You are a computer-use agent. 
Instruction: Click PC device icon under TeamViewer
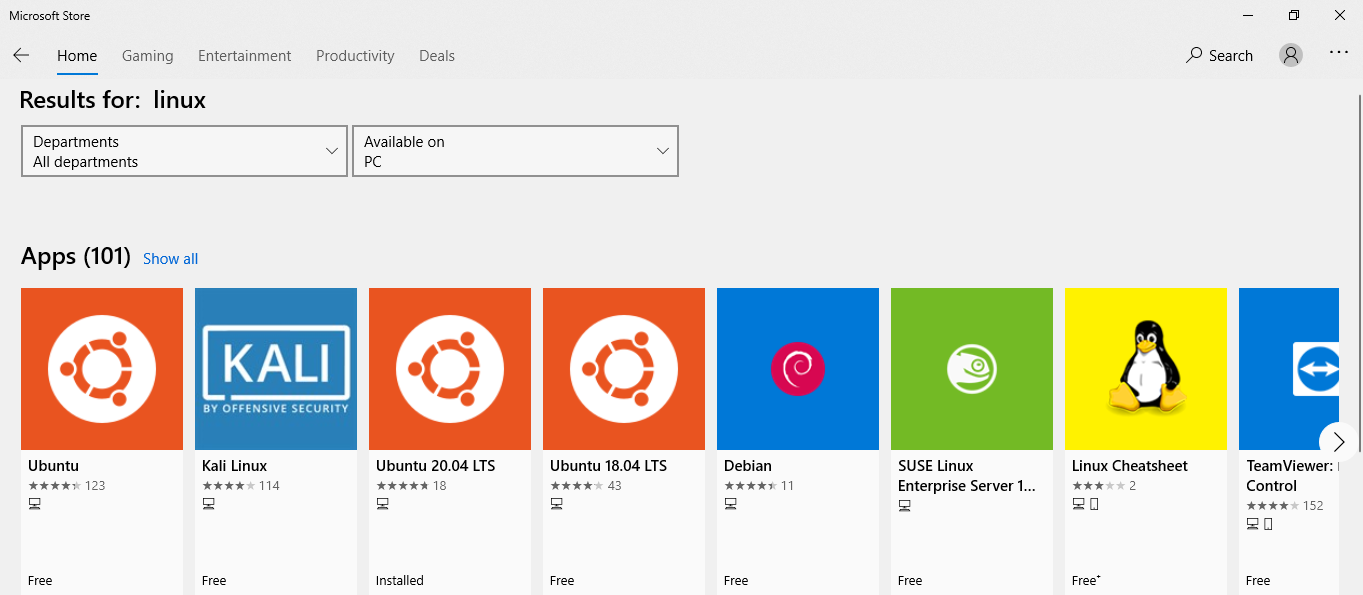click(x=1253, y=524)
